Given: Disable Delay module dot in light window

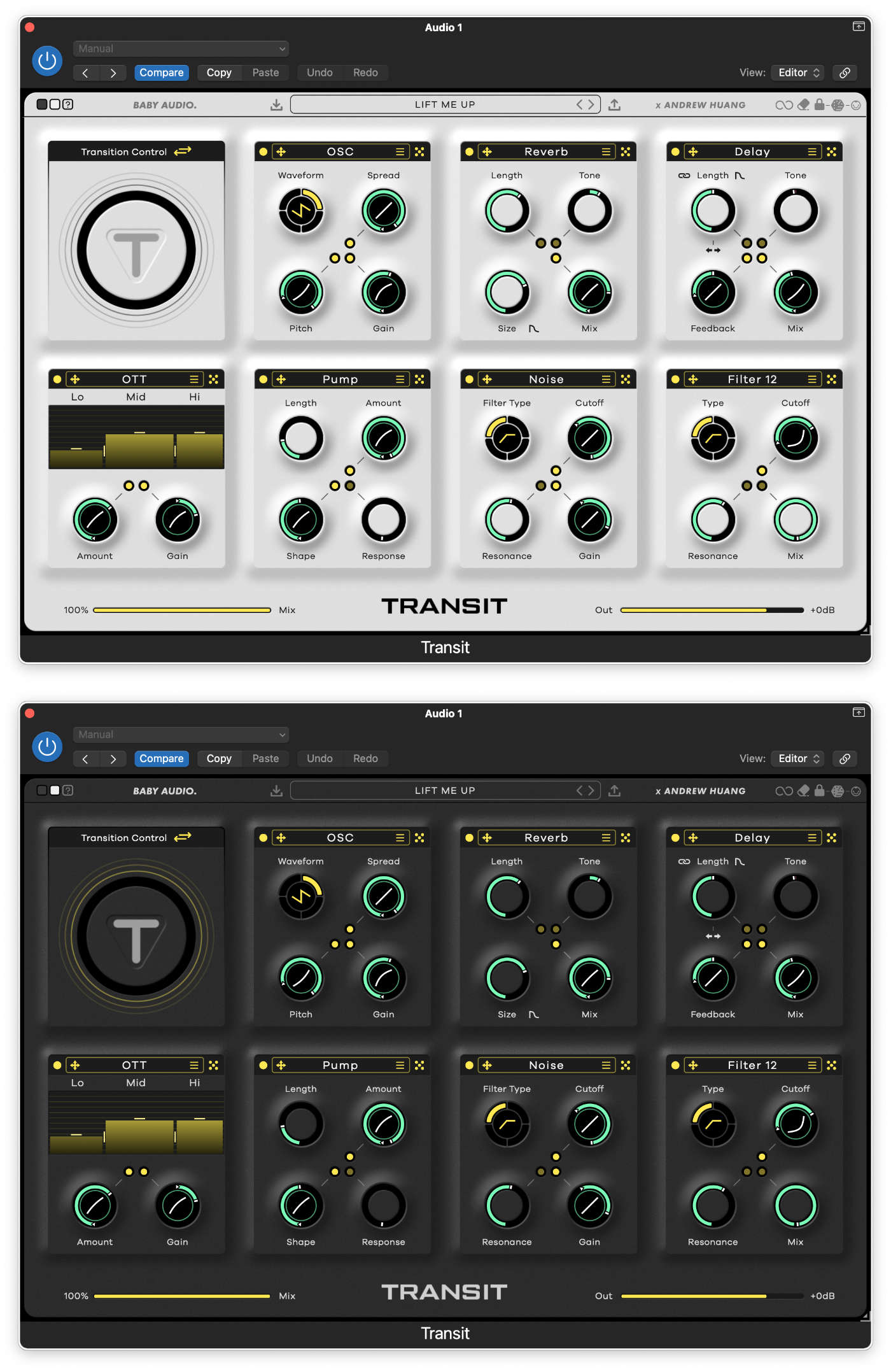Looking at the screenshot, I should tap(675, 152).
